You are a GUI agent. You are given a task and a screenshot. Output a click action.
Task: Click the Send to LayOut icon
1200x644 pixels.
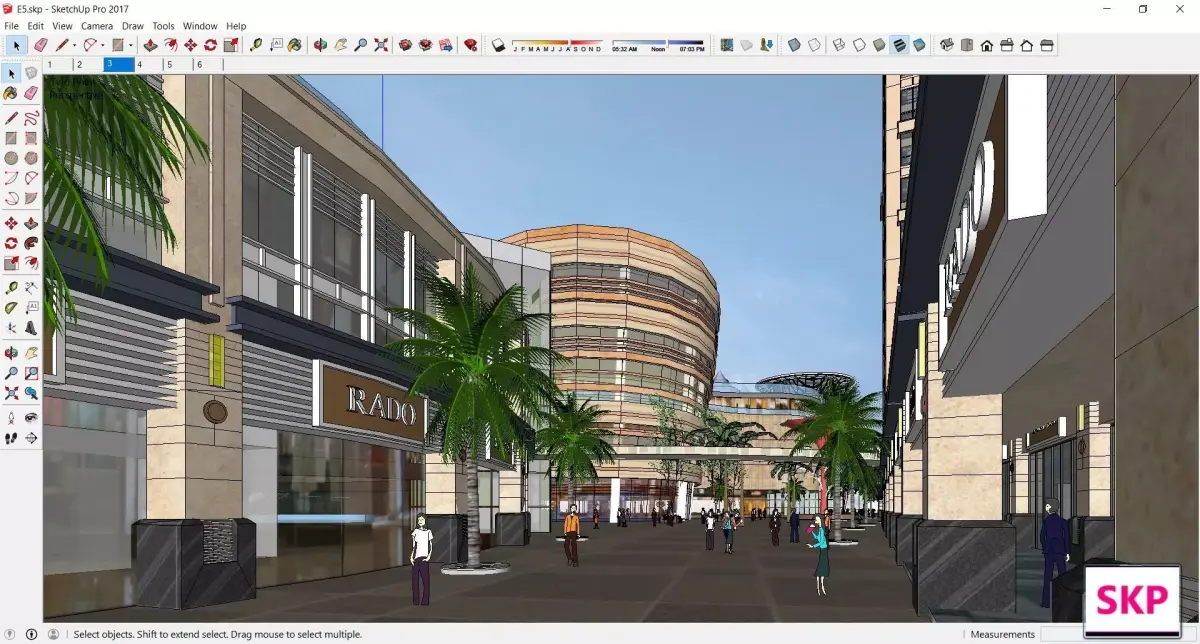(x=444, y=45)
